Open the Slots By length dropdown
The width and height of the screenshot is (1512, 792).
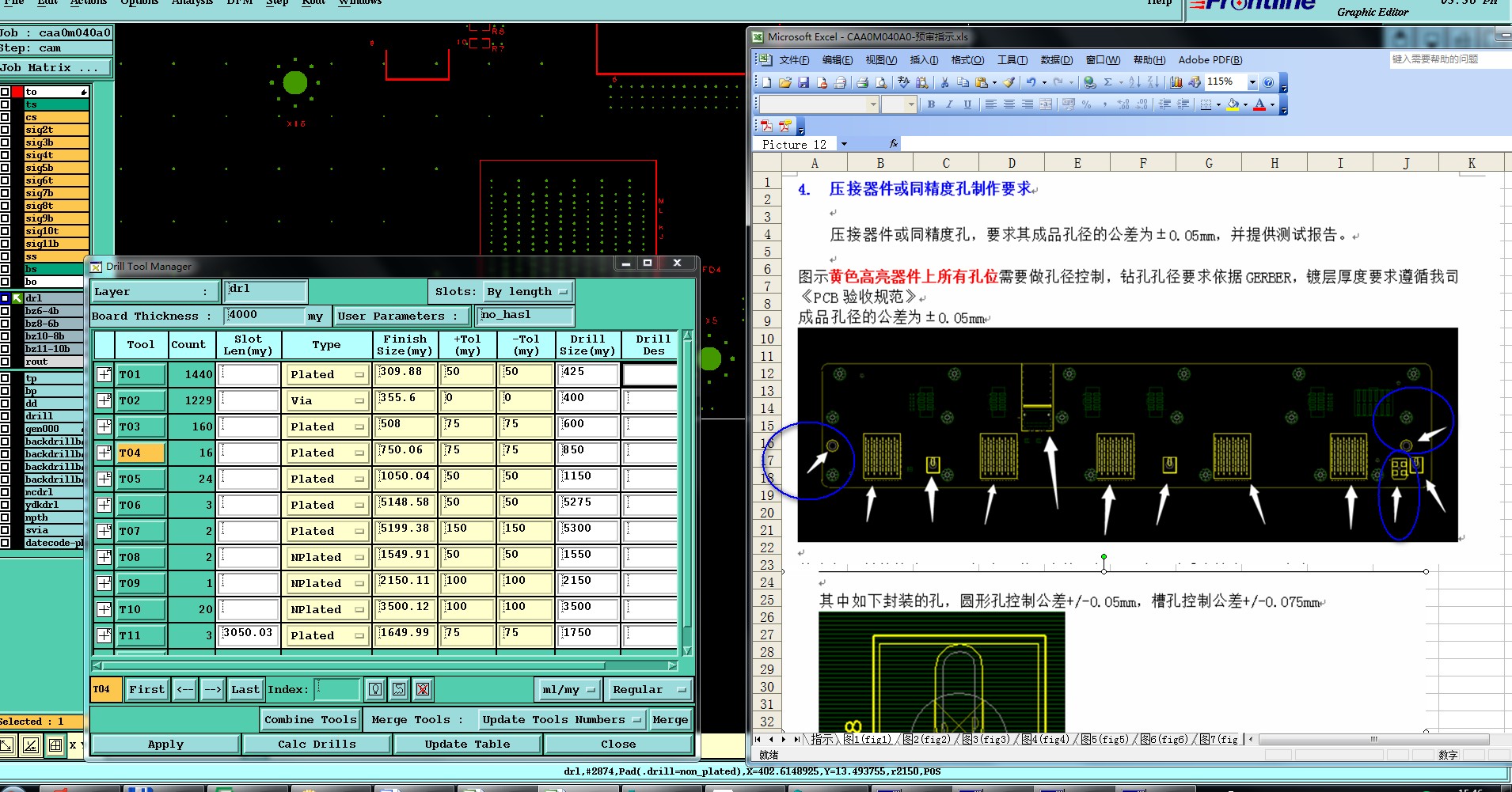[x=527, y=292]
